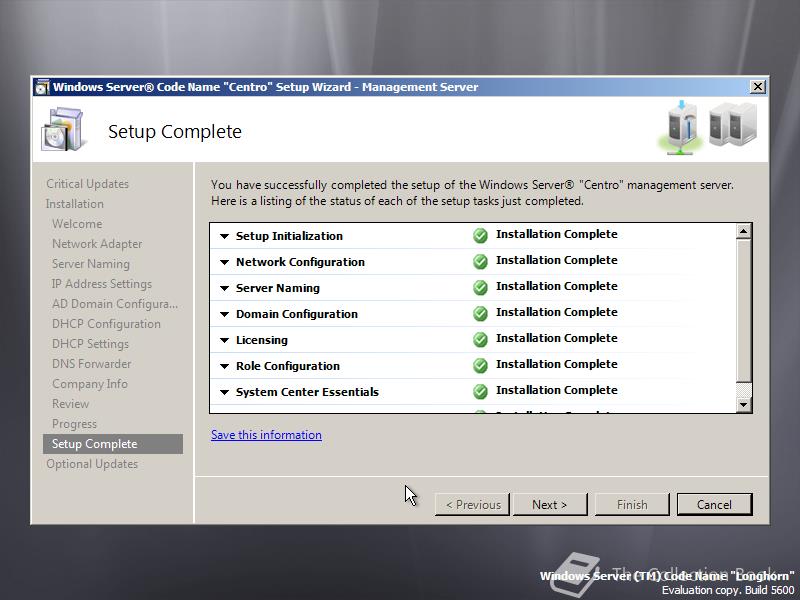This screenshot has width=800, height=600.
Task: Select highlighted Setup Complete sidebar step
Action: pos(113,444)
